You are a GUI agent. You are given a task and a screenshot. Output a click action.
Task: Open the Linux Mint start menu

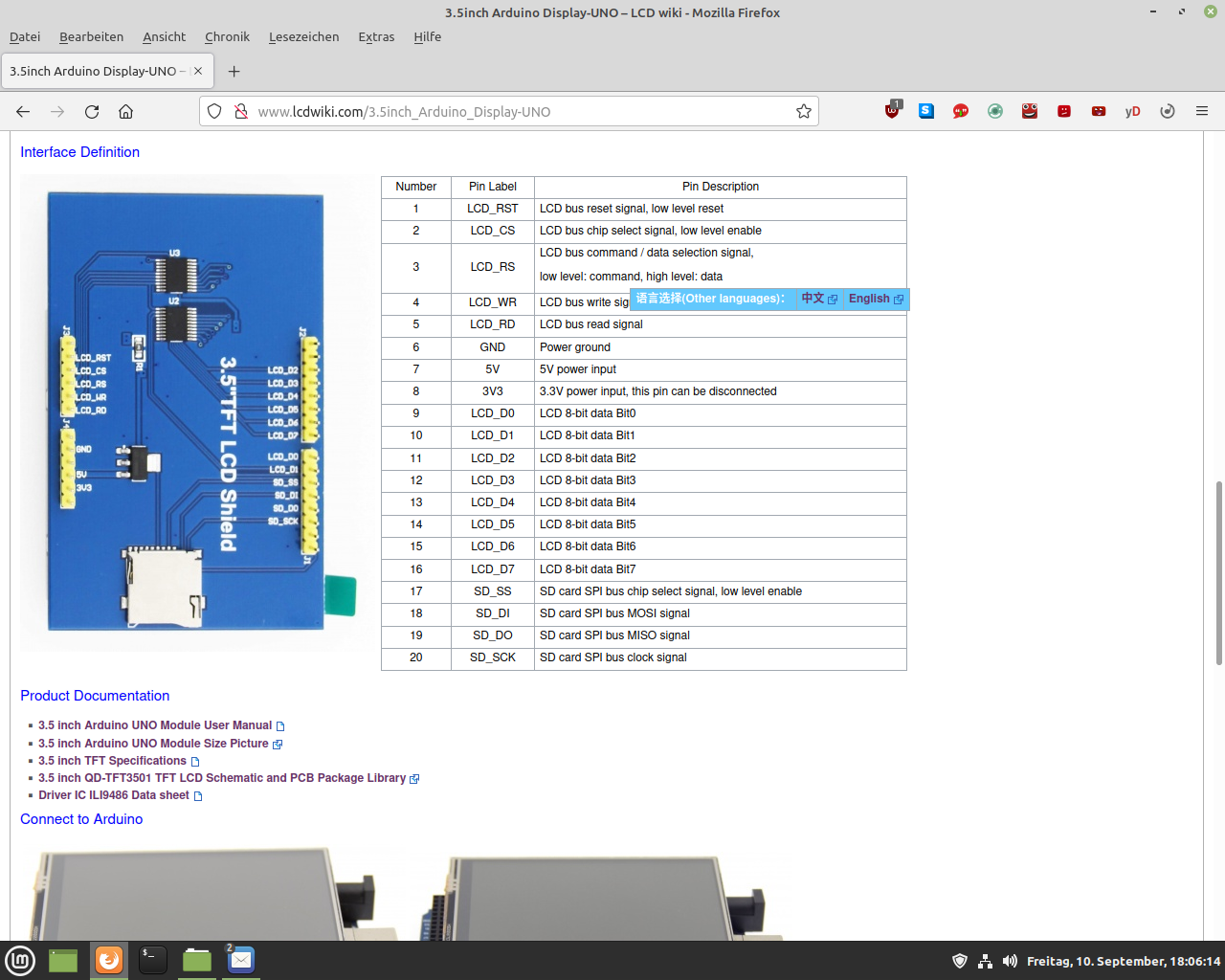point(20,960)
